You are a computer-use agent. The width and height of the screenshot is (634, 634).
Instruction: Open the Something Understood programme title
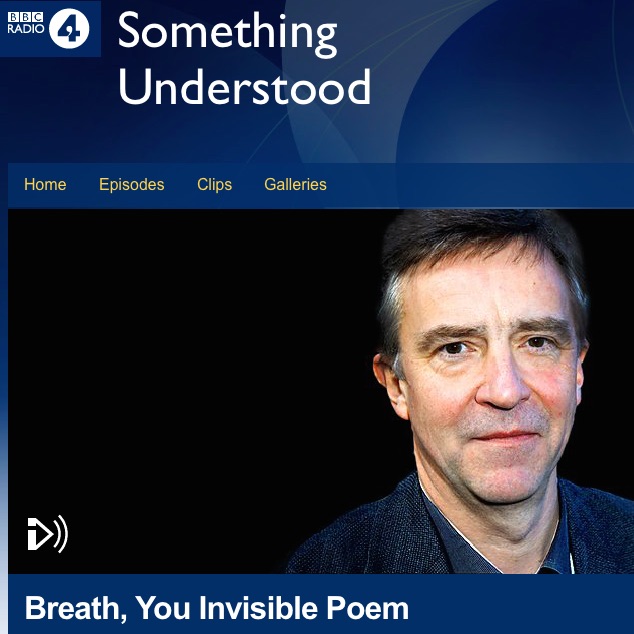point(244,59)
